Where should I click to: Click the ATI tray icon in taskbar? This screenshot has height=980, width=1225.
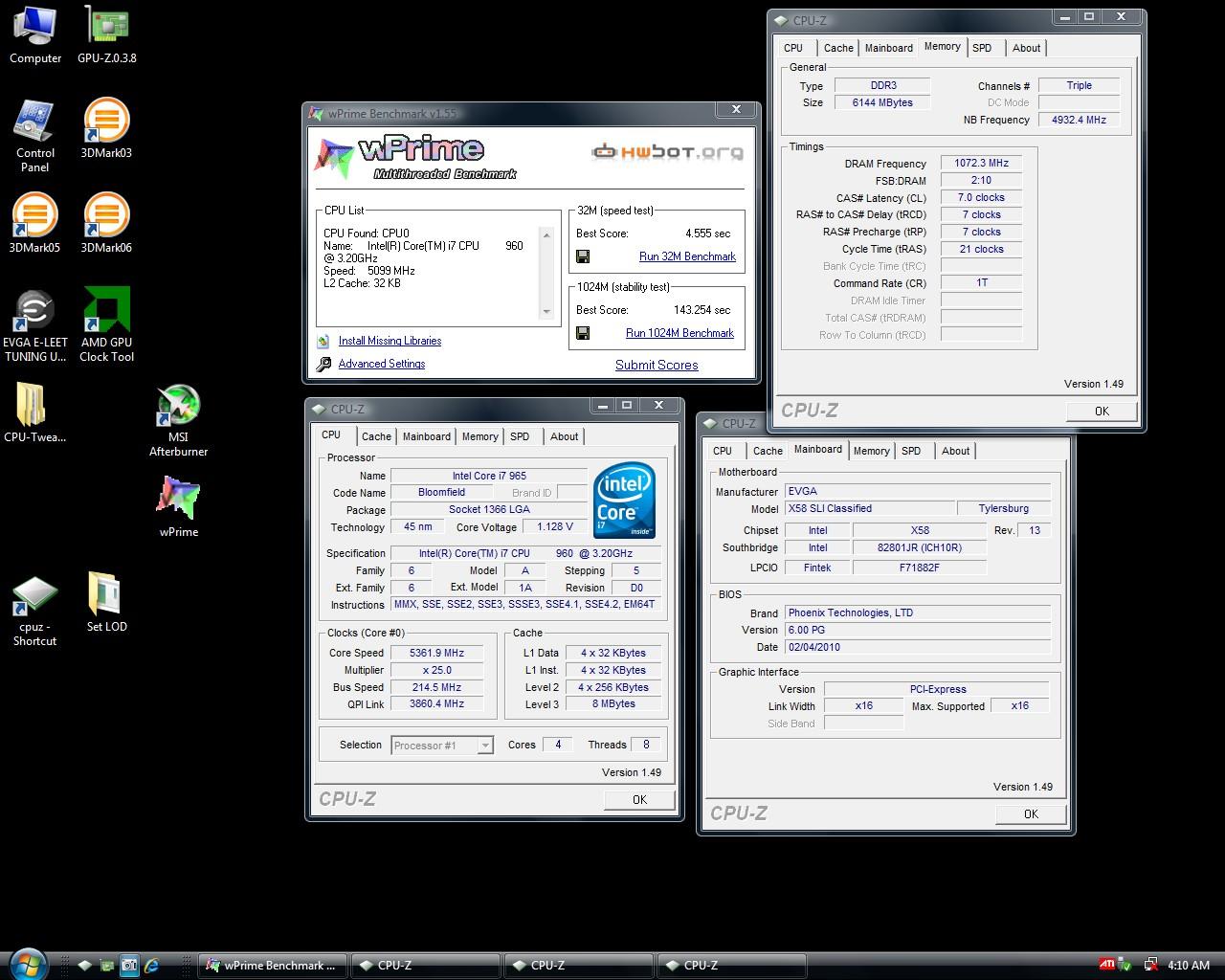tap(1106, 965)
